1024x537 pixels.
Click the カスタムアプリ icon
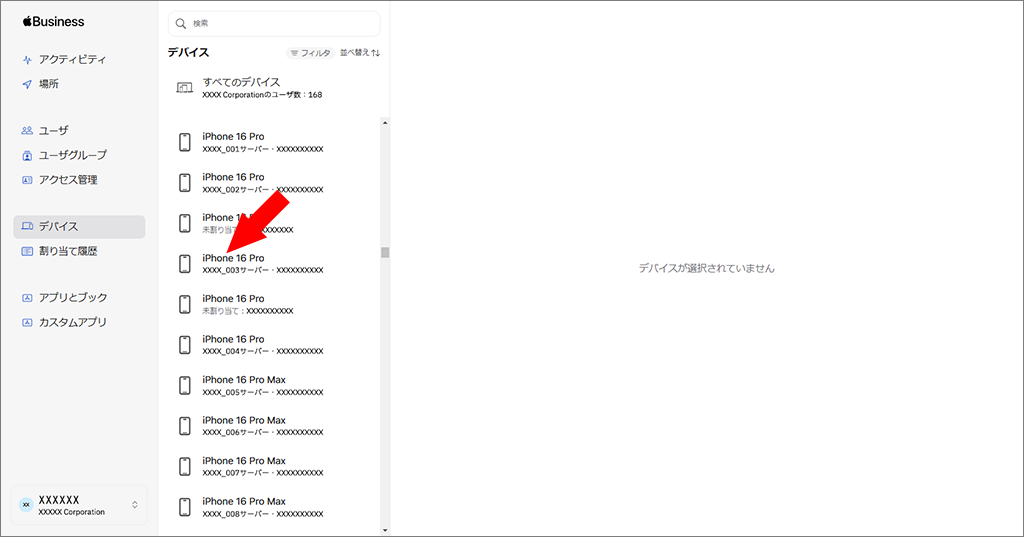coord(27,323)
